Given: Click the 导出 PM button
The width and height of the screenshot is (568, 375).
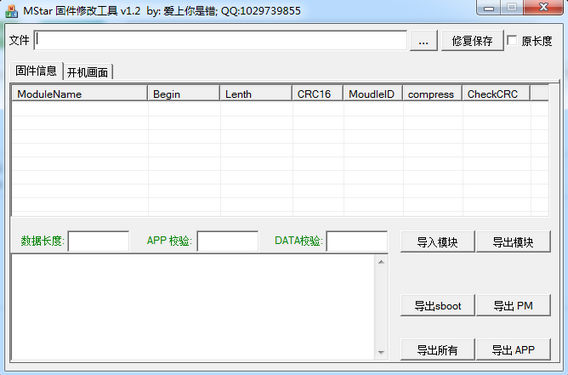Looking at the screenshot, I should (513, 305).
